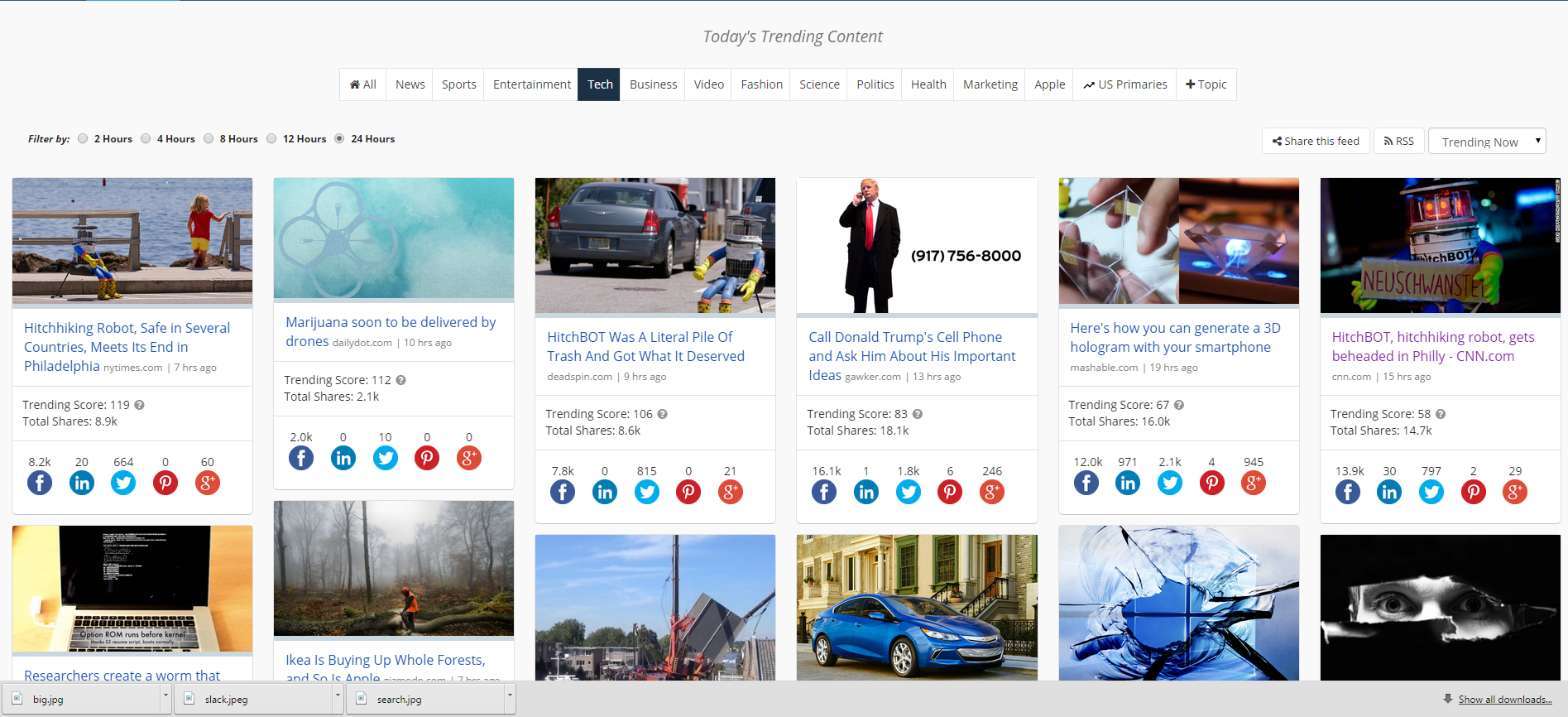Tweet the 3D hologram mashable article
Screen dimensions: 1568x717
[1170, 483]
